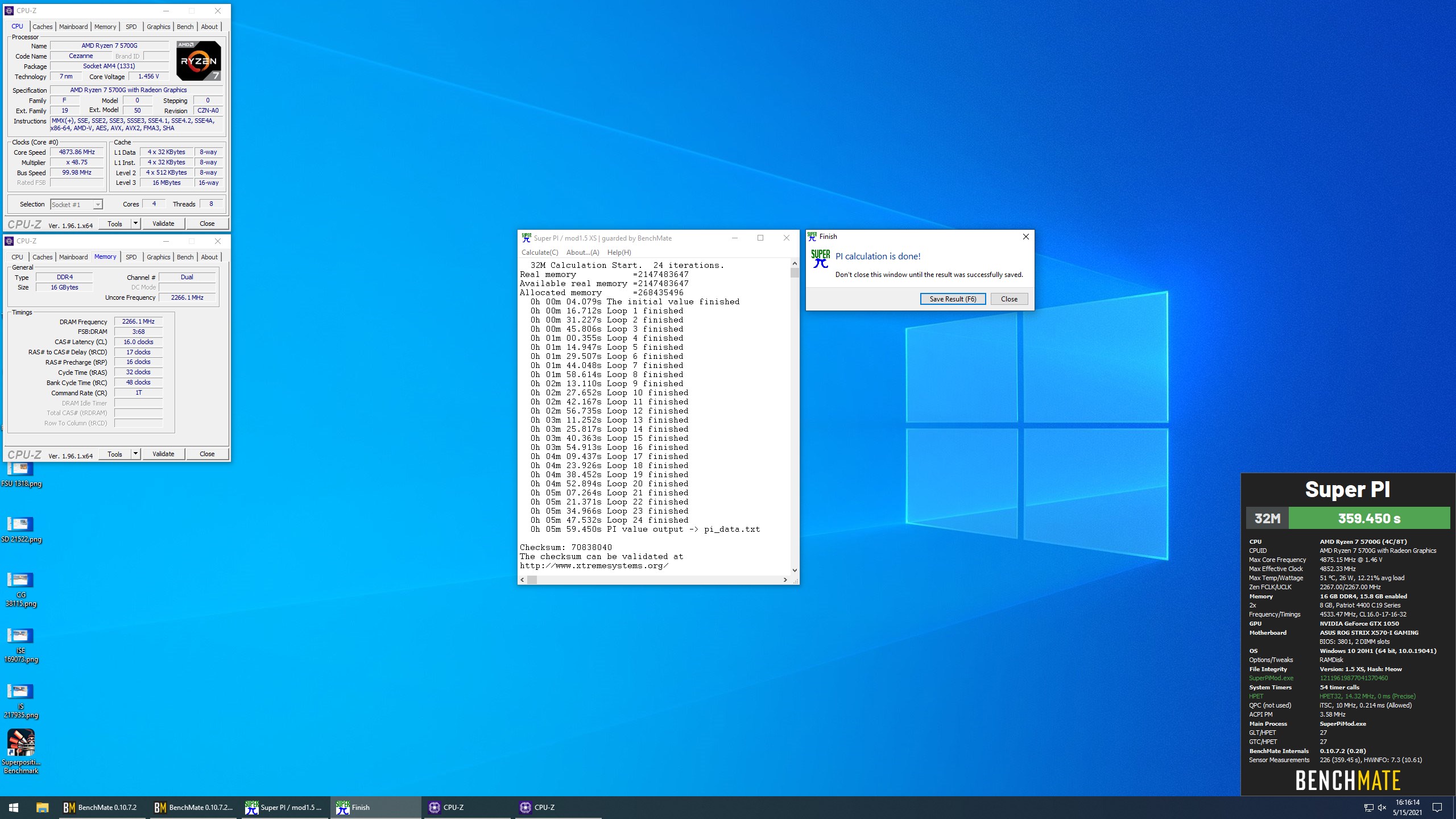Close the Finish dialog with X

pos(1025,237)
